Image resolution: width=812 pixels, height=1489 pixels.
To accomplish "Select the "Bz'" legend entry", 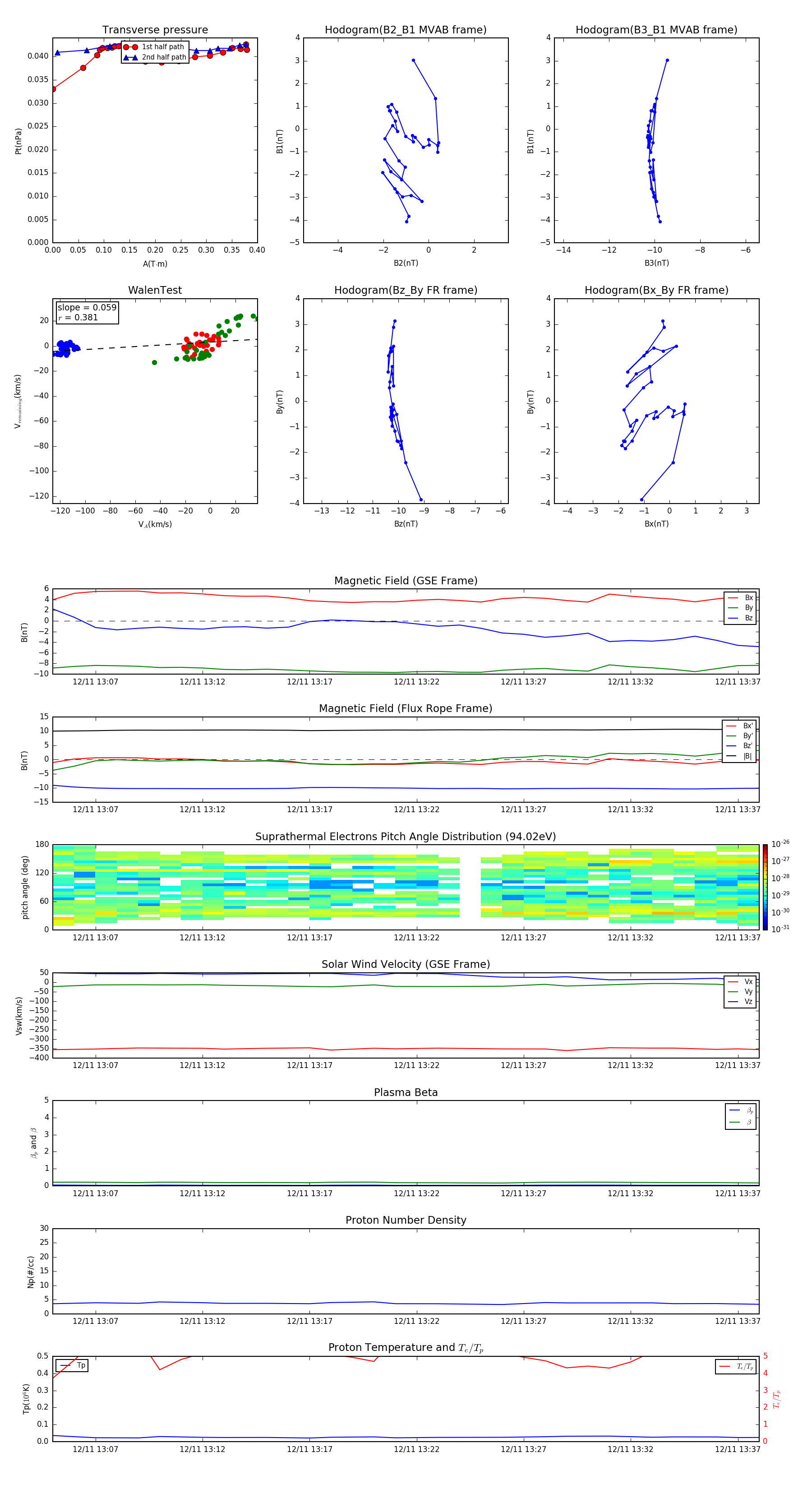I will [x=739, y=746].
